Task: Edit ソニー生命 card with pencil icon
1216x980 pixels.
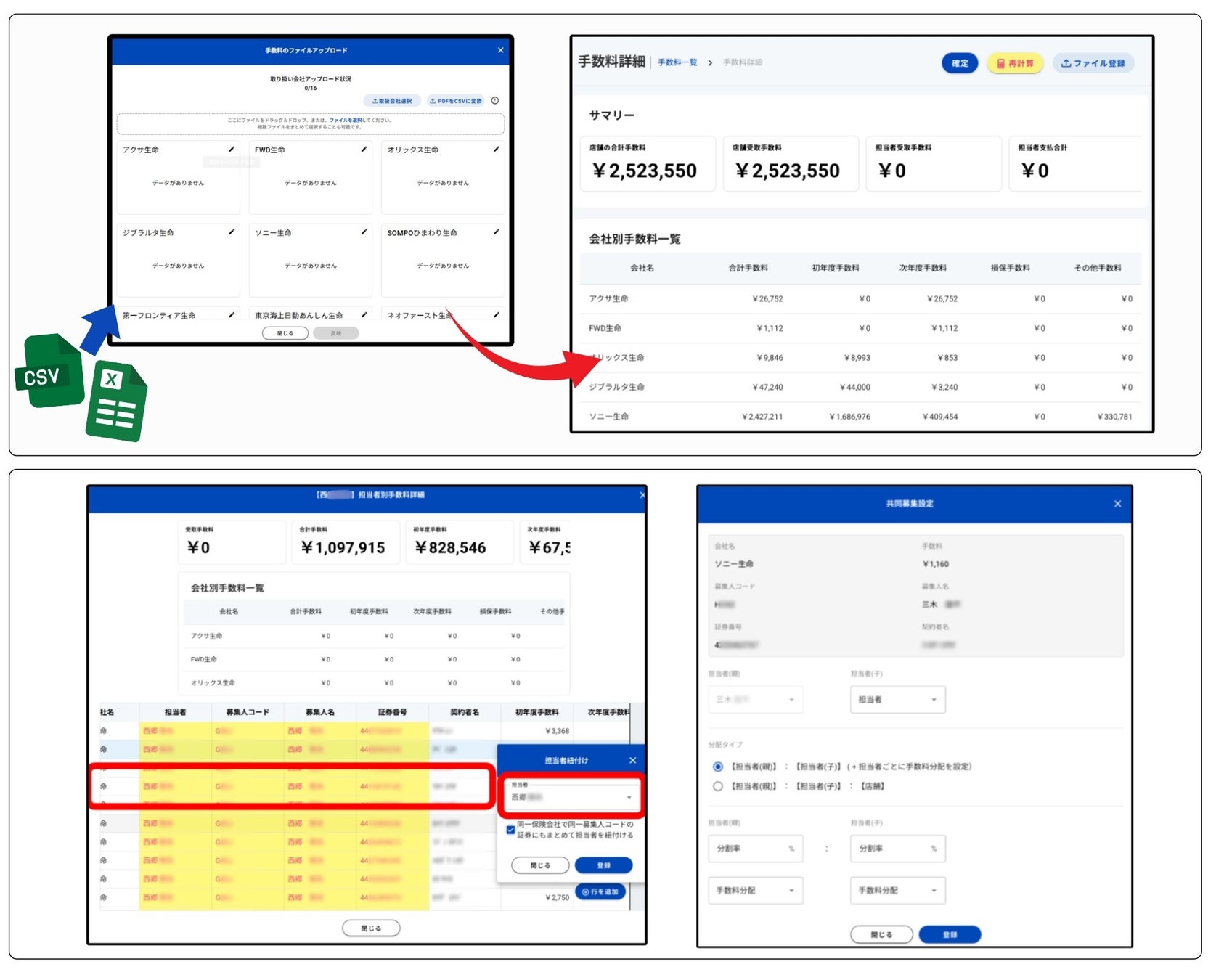Action: tap(364, 232)
